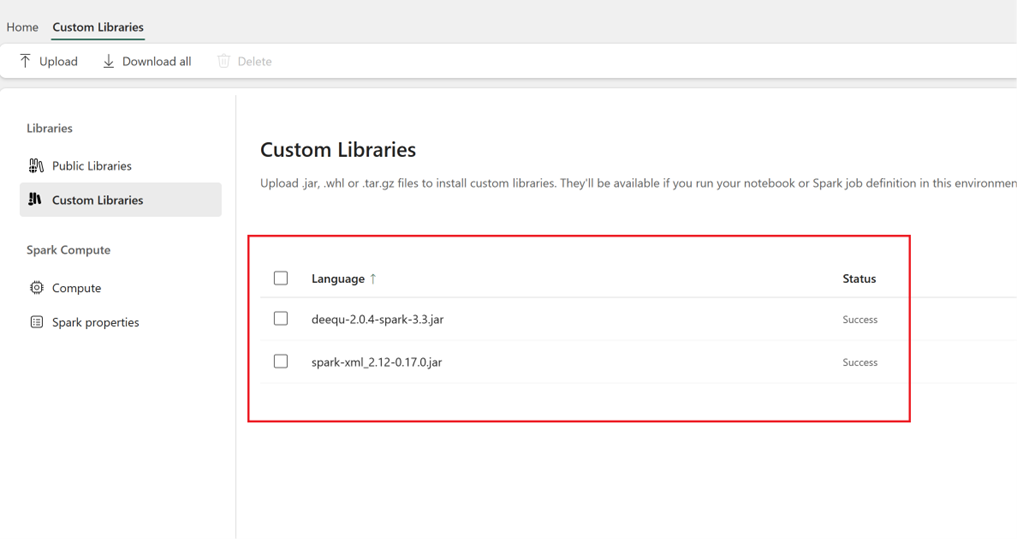Click the Download all arrow icon
The width and height of the screenshot is (1017, 539).
[x=108, y=61]
